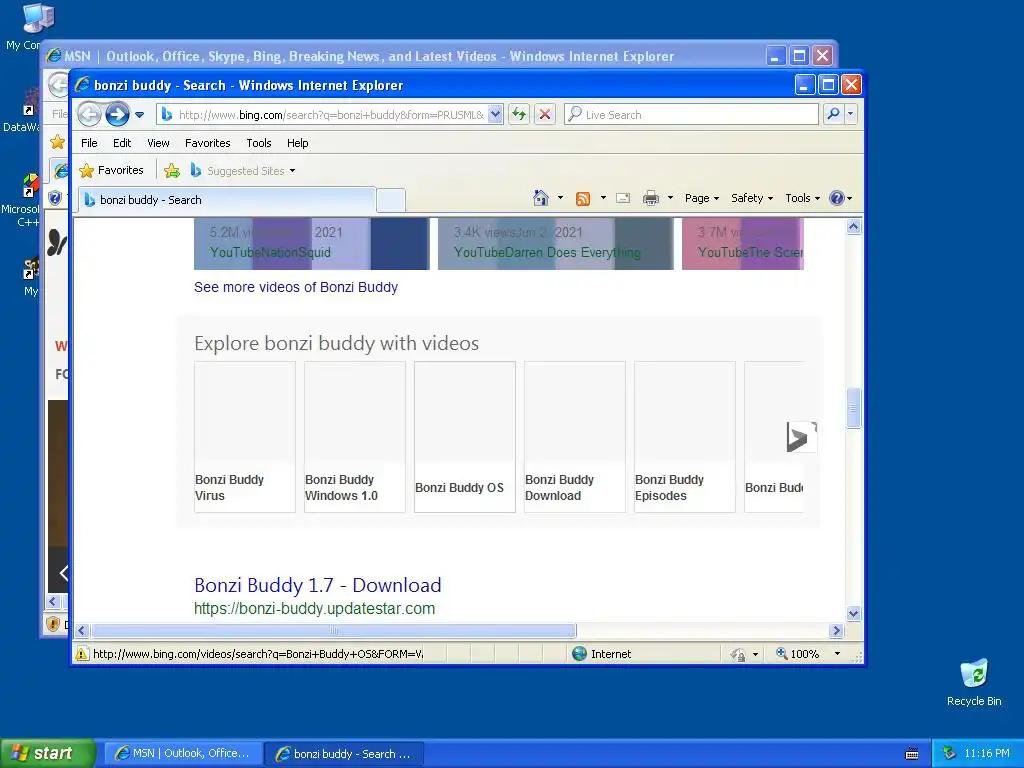Screen dimensions: 1024x768
Task: Open the recent pages dropdown arrow
Action: pyautogui.click(x=139, y=115)
